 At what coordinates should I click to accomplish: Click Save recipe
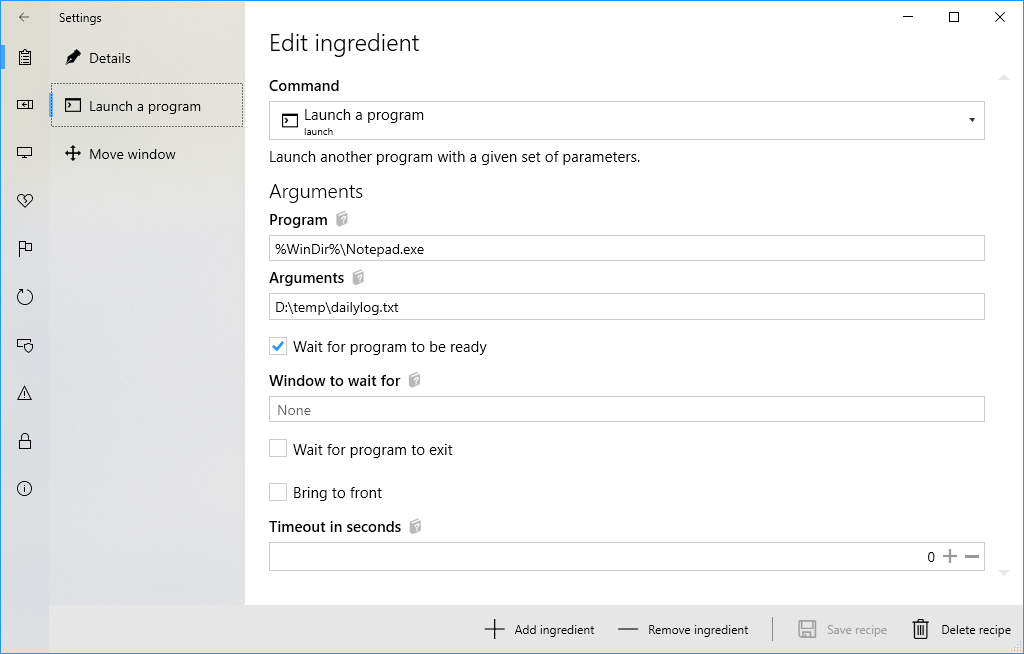(x=842, y=629)
